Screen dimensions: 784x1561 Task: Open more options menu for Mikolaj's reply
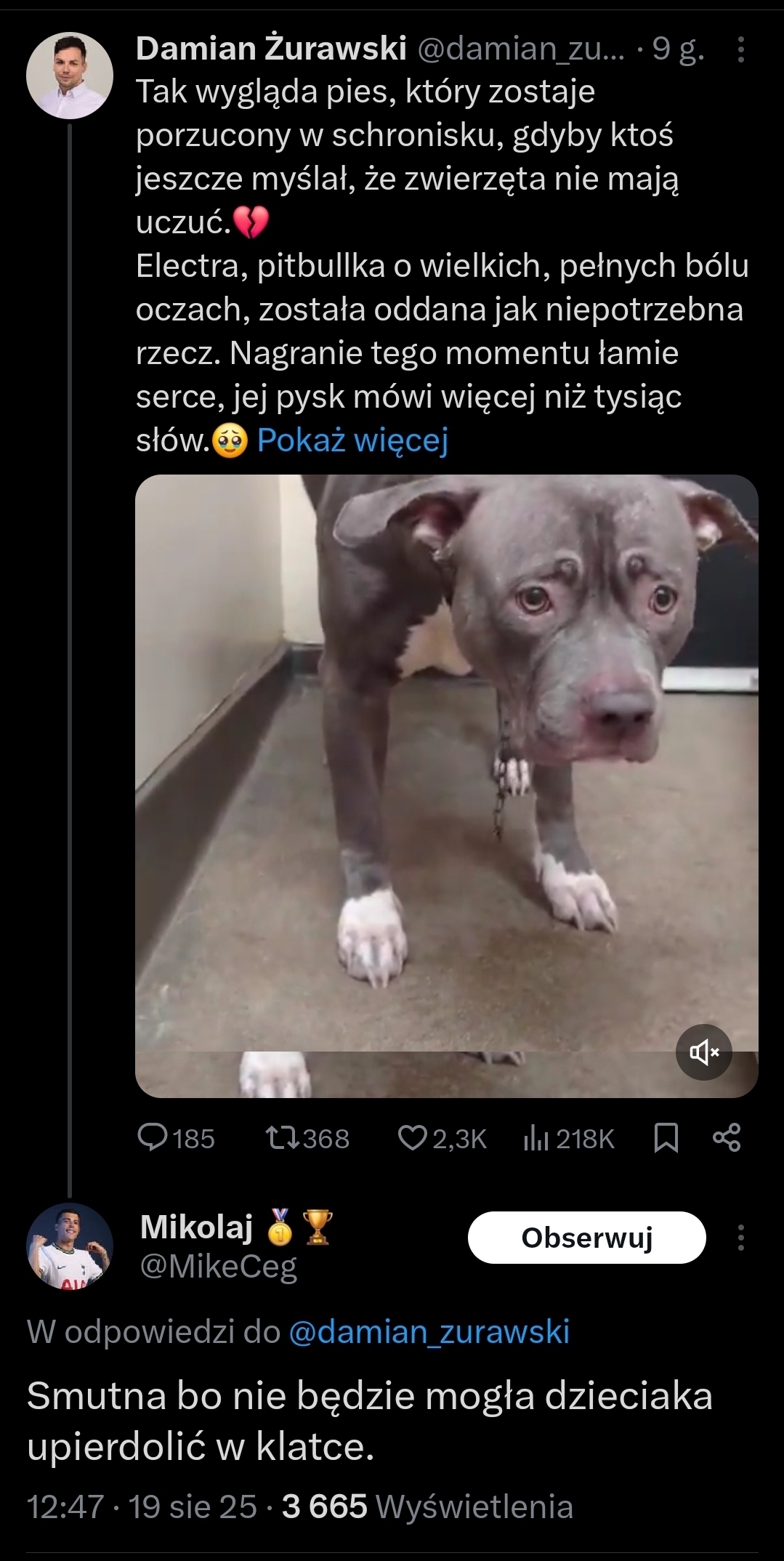coord(740,1238)
